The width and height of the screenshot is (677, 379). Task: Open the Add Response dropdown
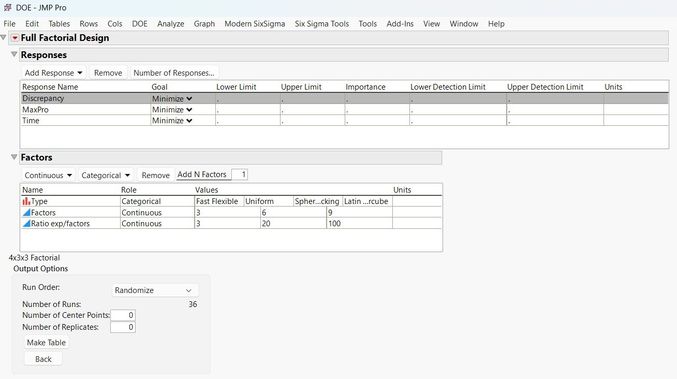click(x=53, y=73)
